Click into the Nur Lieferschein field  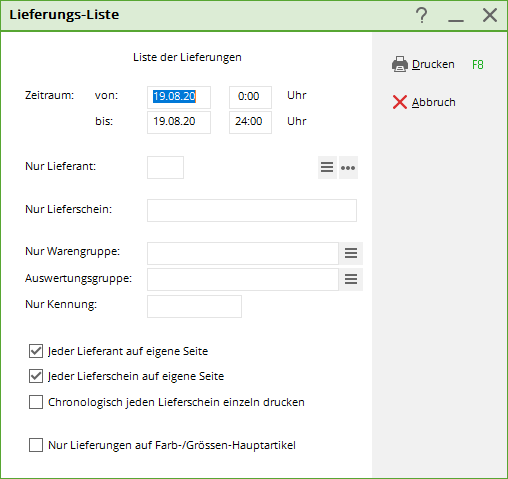coord(252,210)
